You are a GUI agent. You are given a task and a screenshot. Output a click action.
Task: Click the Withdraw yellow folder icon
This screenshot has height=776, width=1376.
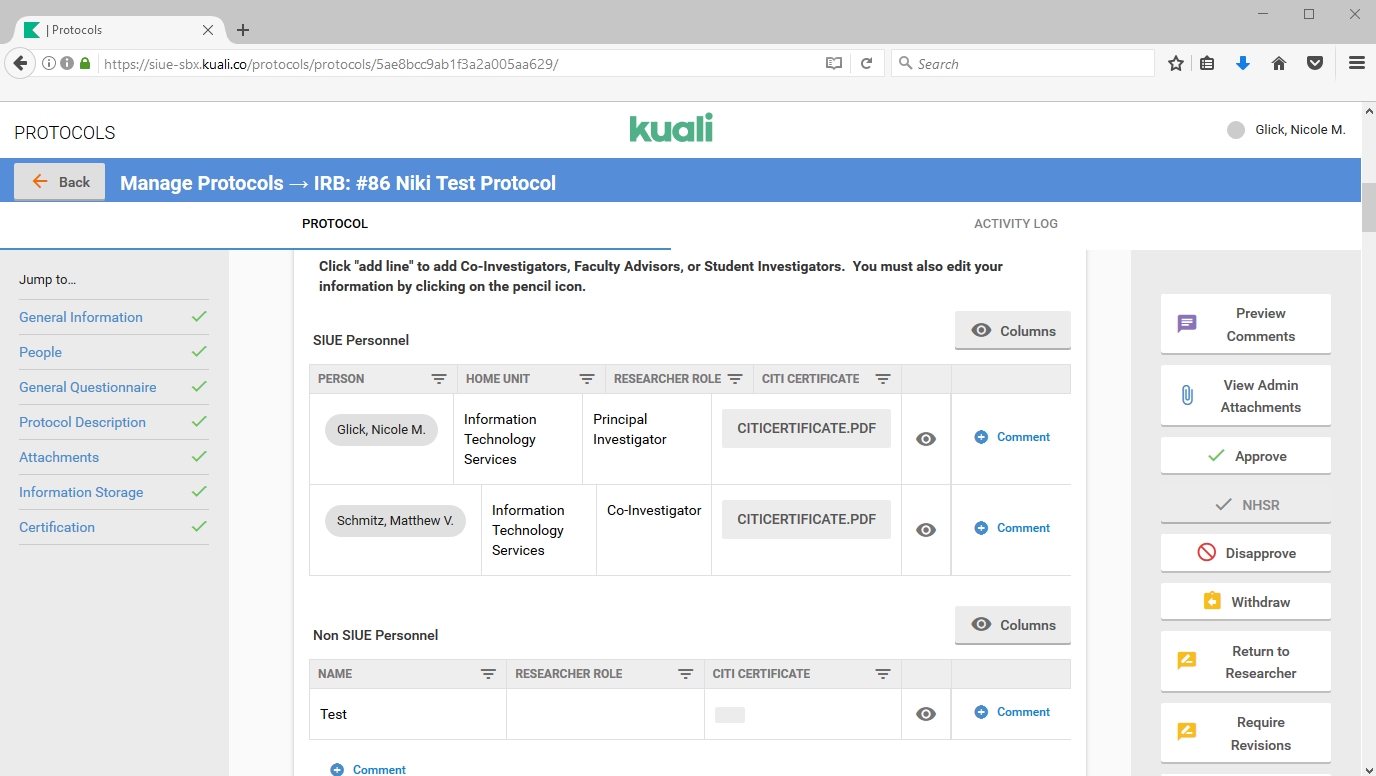pos(1212,602)
